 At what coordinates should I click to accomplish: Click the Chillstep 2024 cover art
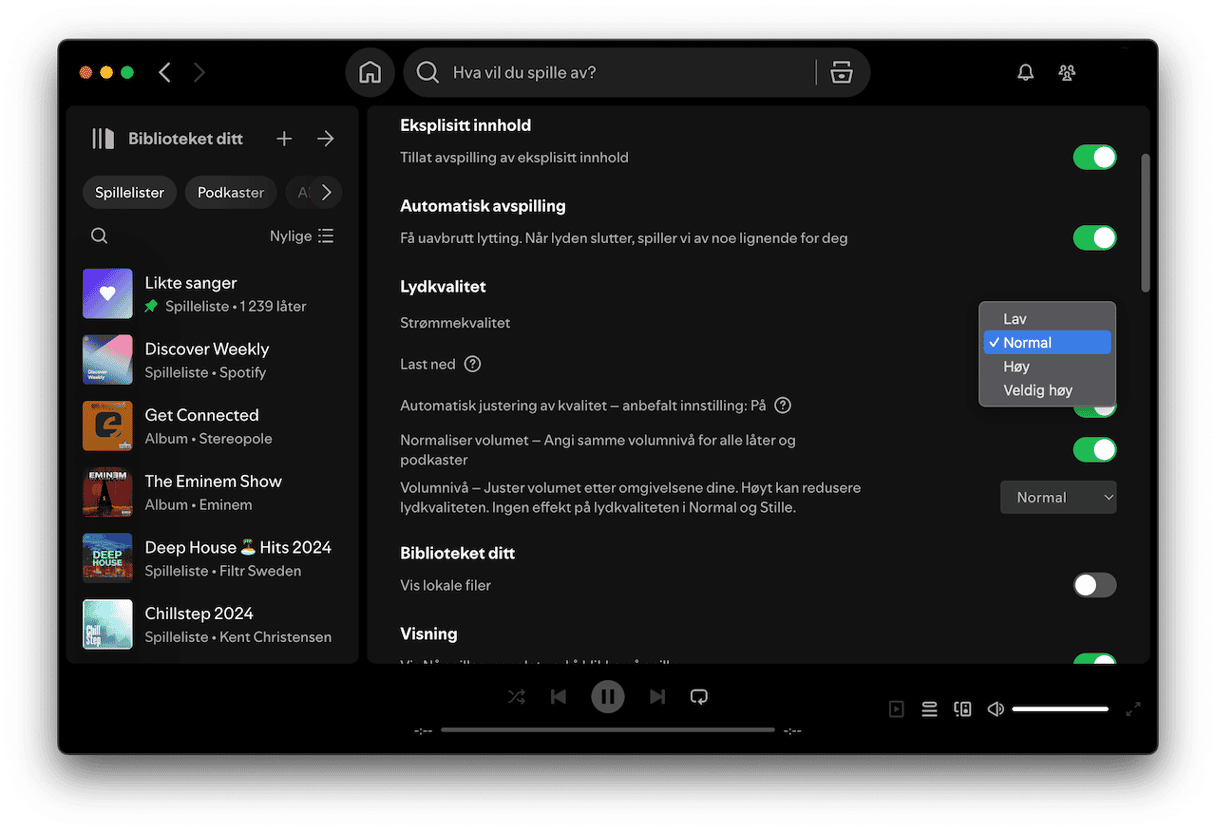[x=108, y=624]
